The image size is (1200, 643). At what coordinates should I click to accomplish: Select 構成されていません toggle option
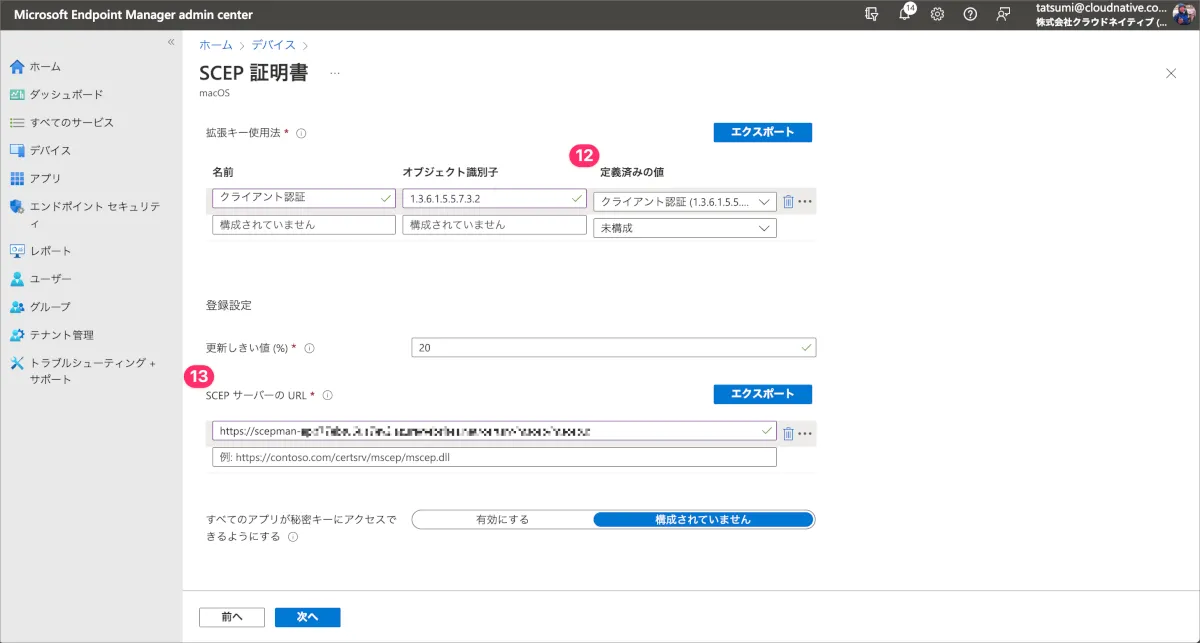click(x=702, y=520)
